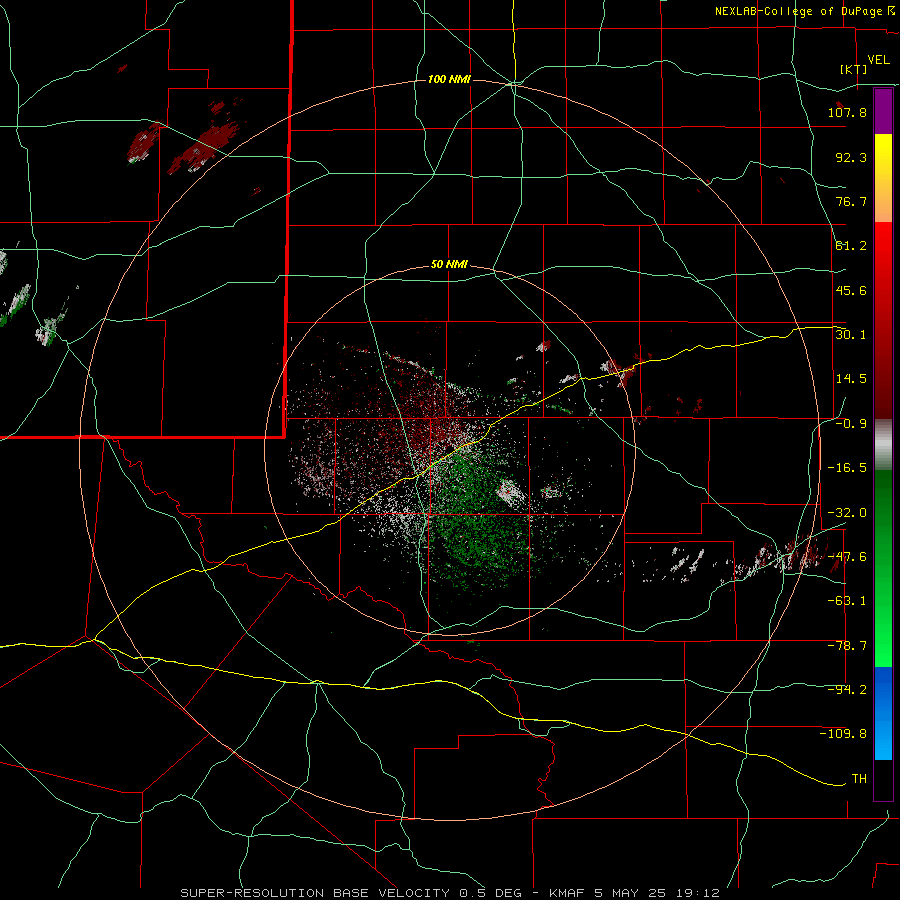Select the 14.5 legend value
The width and height of the screenshot is (900, 900).
click(x=851, y=379)
